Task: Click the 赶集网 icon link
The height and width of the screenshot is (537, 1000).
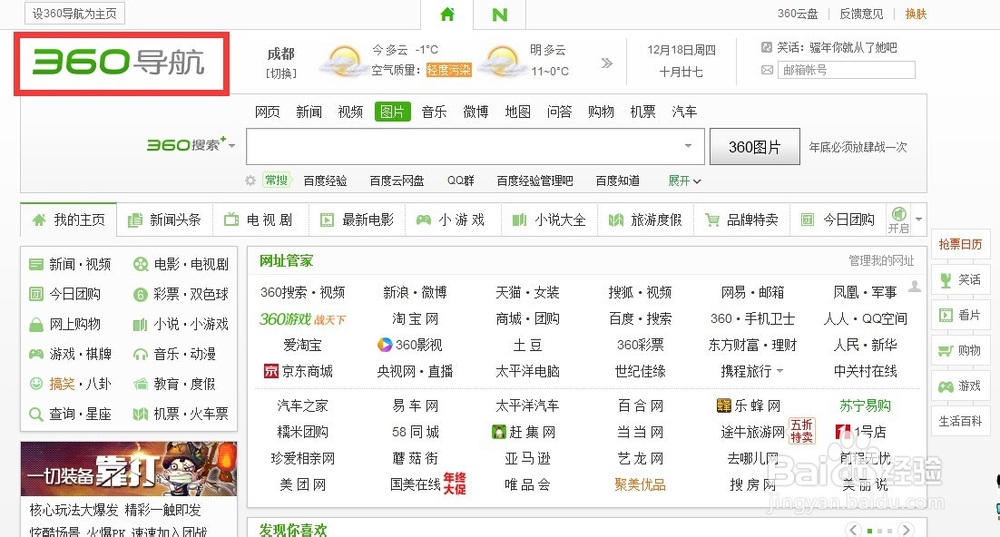Action: click(x=499, y=432)
